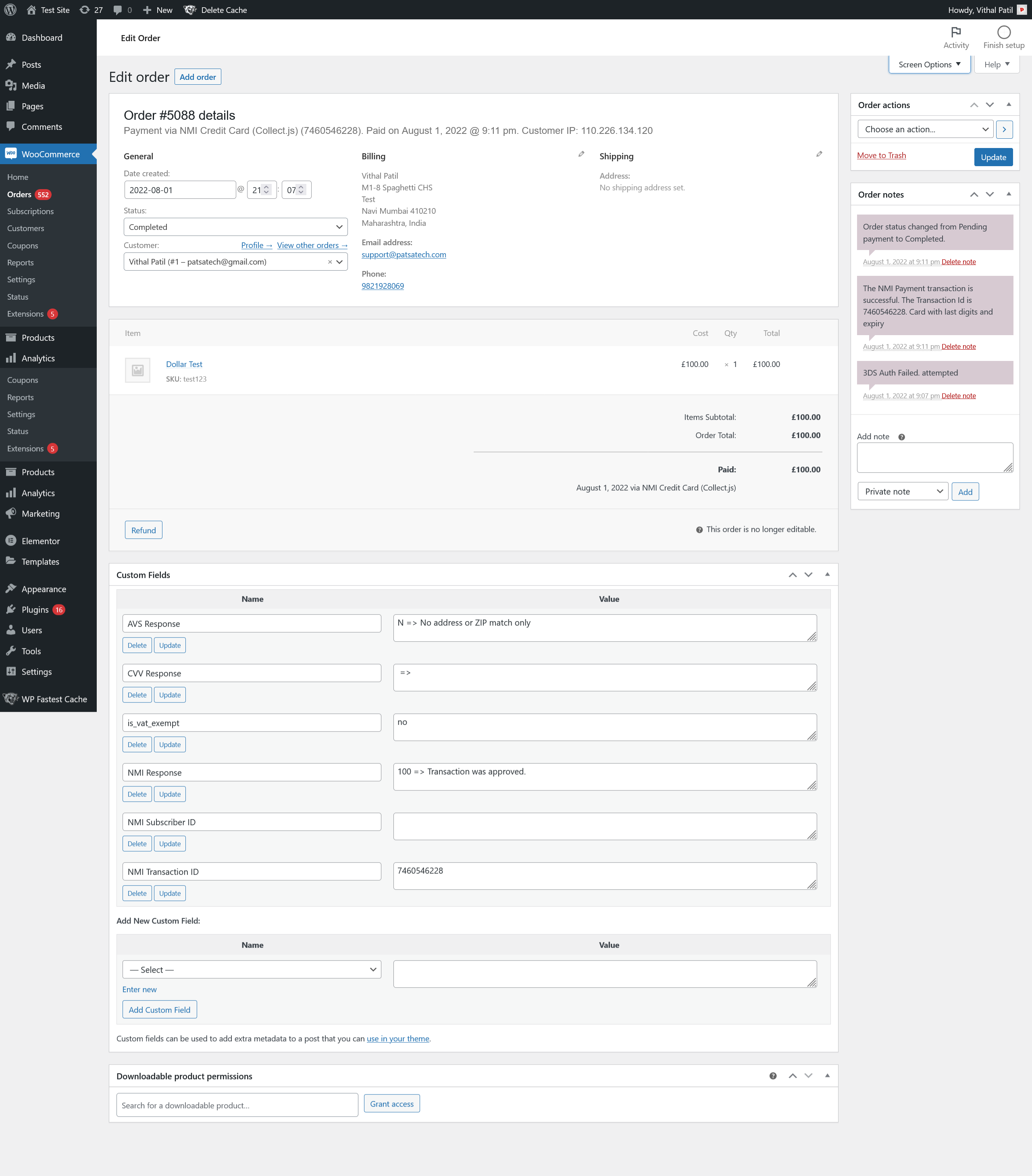Open Subscriptions submenu item
The image size is (1032, 1176).
pos(31,211)
